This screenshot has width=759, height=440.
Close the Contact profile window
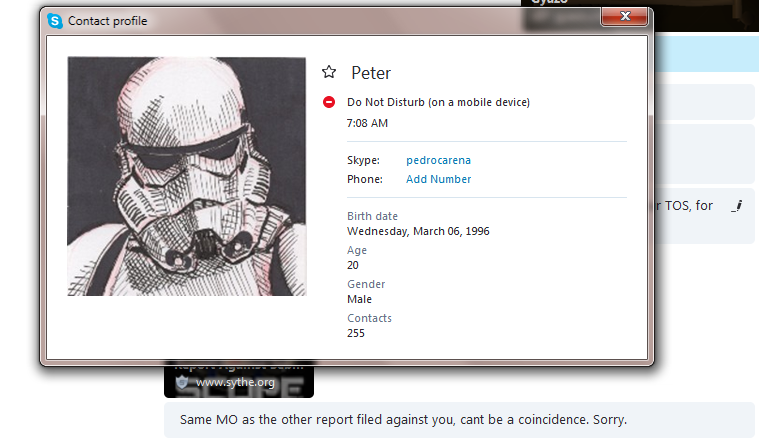[x=624, y=16]
